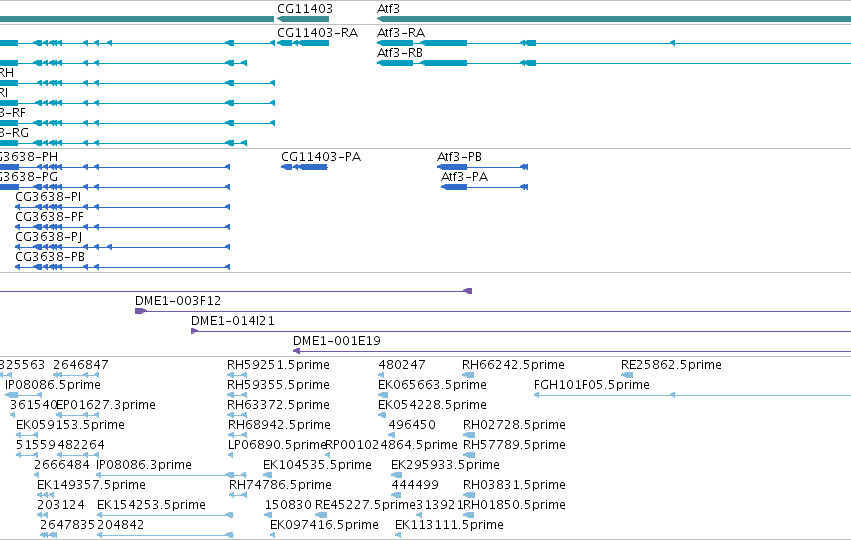Click EK149357.5prime EST label
This screenshot has height=540, width=851.
[x=91, y=485]
